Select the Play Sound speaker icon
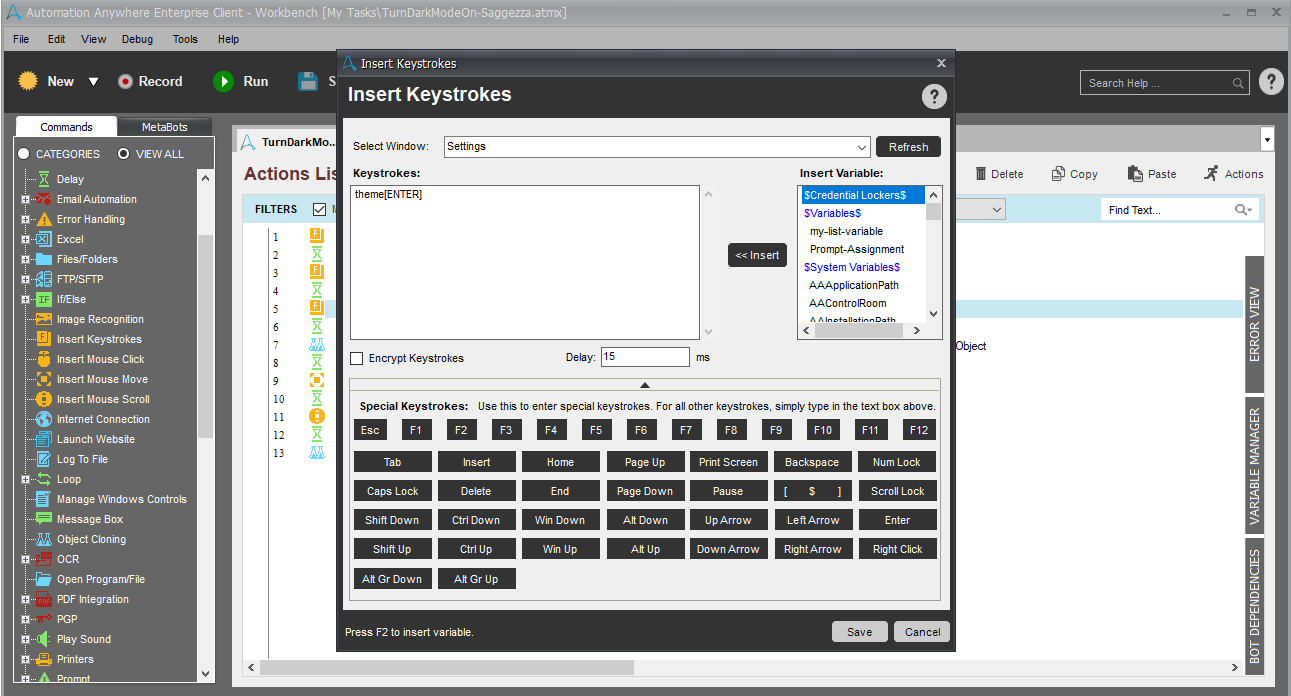Screen dimensions: 1291x696 point(44,639)
